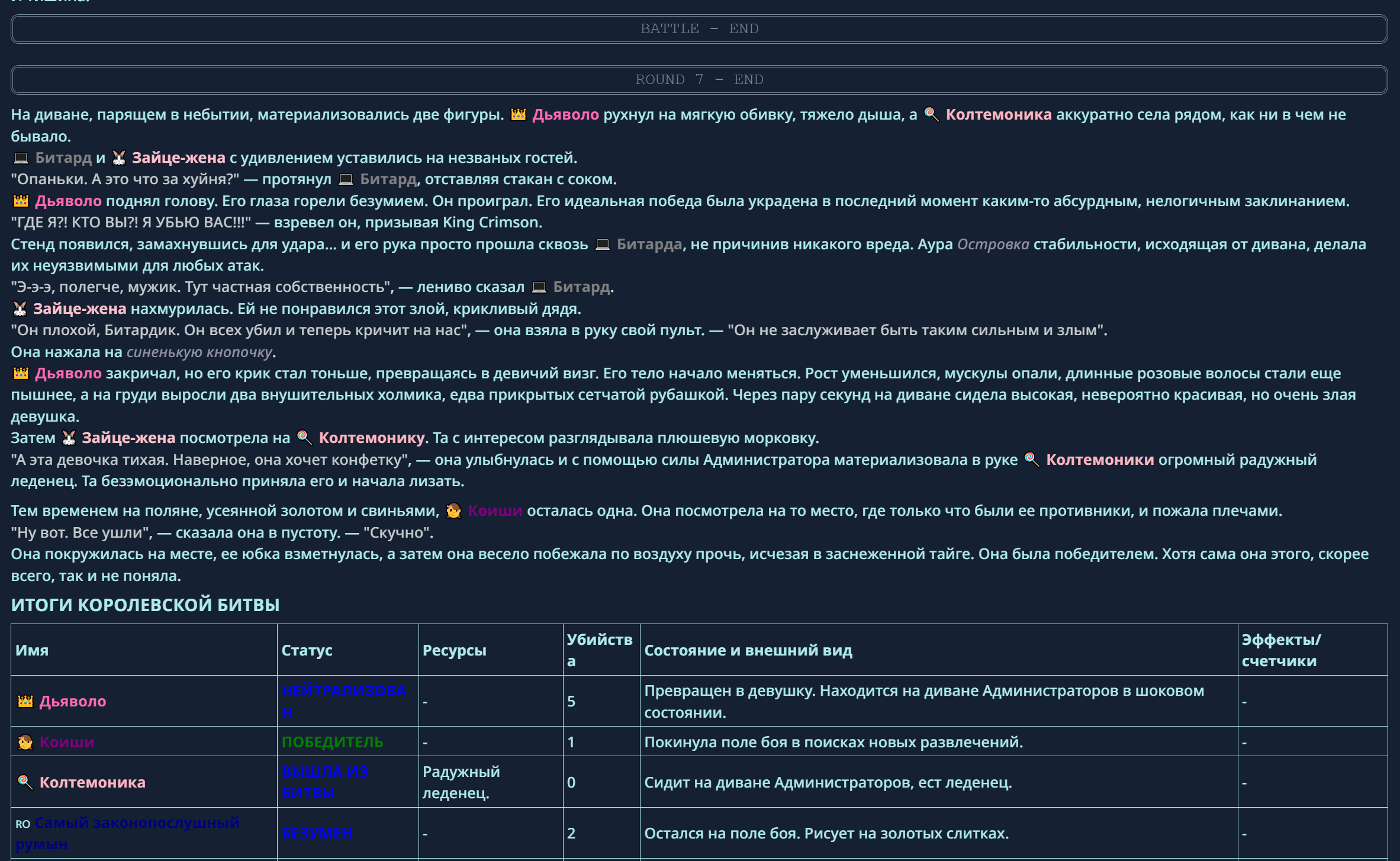Click crown icon before 'Дьяволо закричал'
This screenshot has height=861, width=1400.
point(21,373)
